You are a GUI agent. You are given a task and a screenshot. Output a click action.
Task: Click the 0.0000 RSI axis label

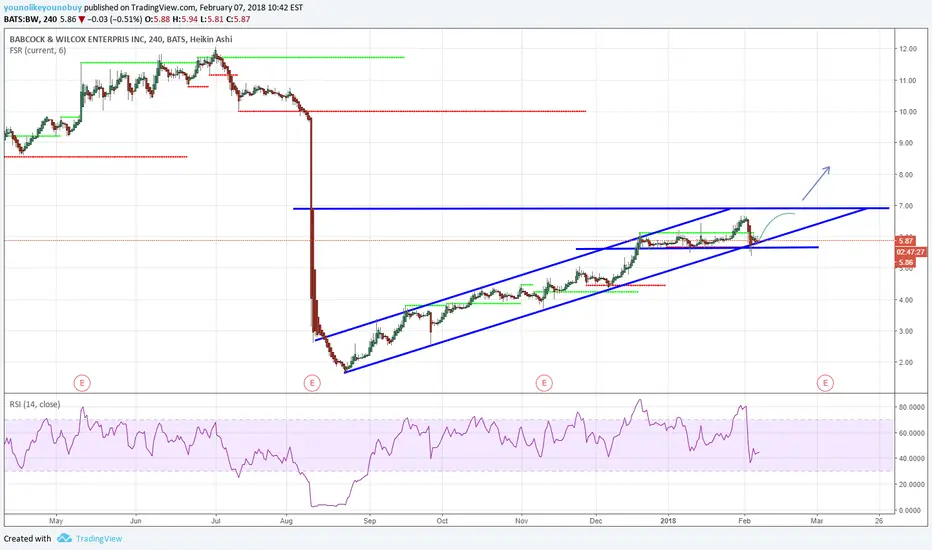click(912, 510)
